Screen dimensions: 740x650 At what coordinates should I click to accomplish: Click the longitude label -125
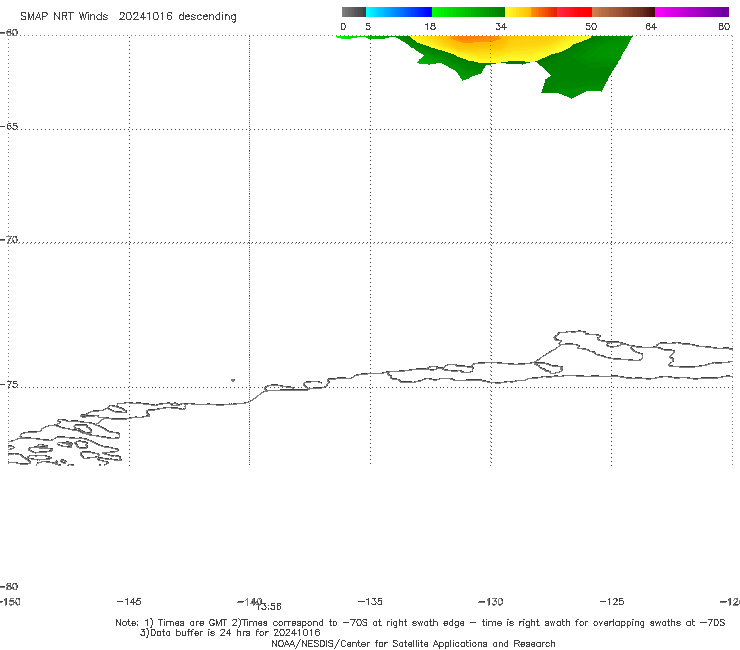pos(612,601)
